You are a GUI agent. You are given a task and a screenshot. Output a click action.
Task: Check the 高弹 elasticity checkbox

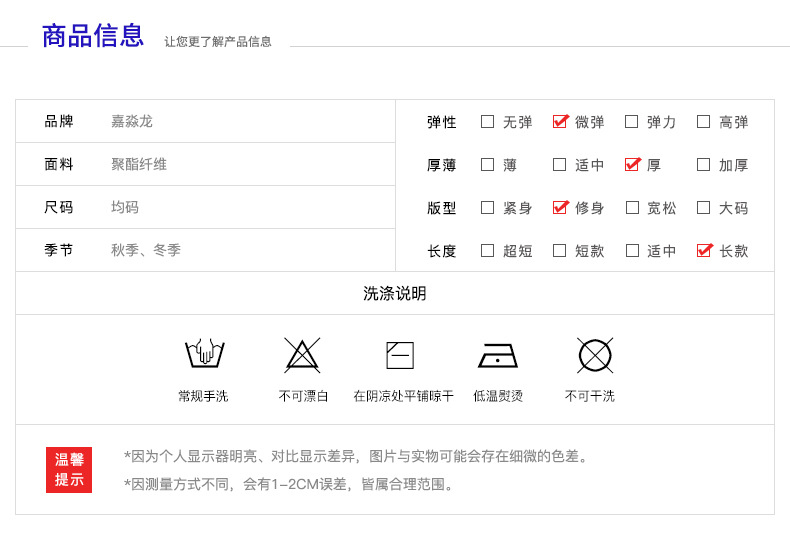point(703,121)
